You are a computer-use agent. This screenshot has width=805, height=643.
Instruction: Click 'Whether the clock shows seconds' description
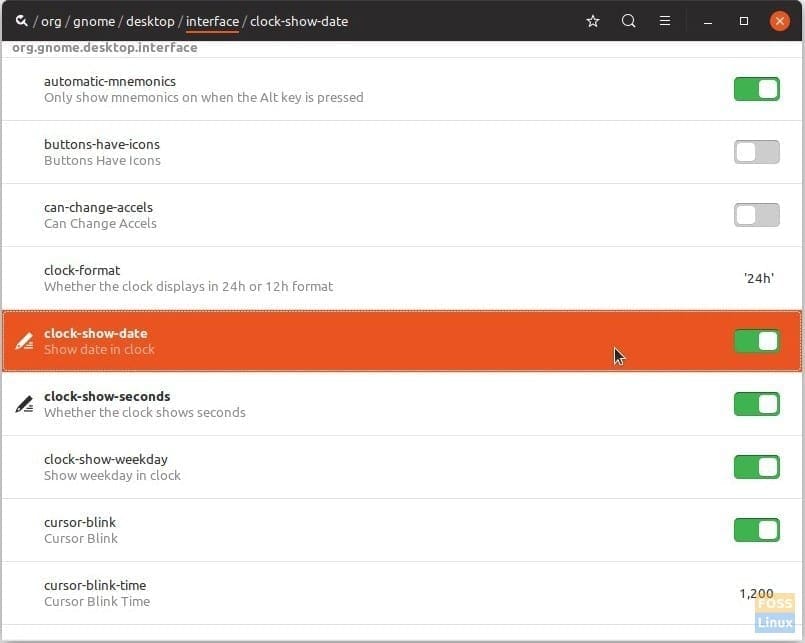(x=145, y=412)
